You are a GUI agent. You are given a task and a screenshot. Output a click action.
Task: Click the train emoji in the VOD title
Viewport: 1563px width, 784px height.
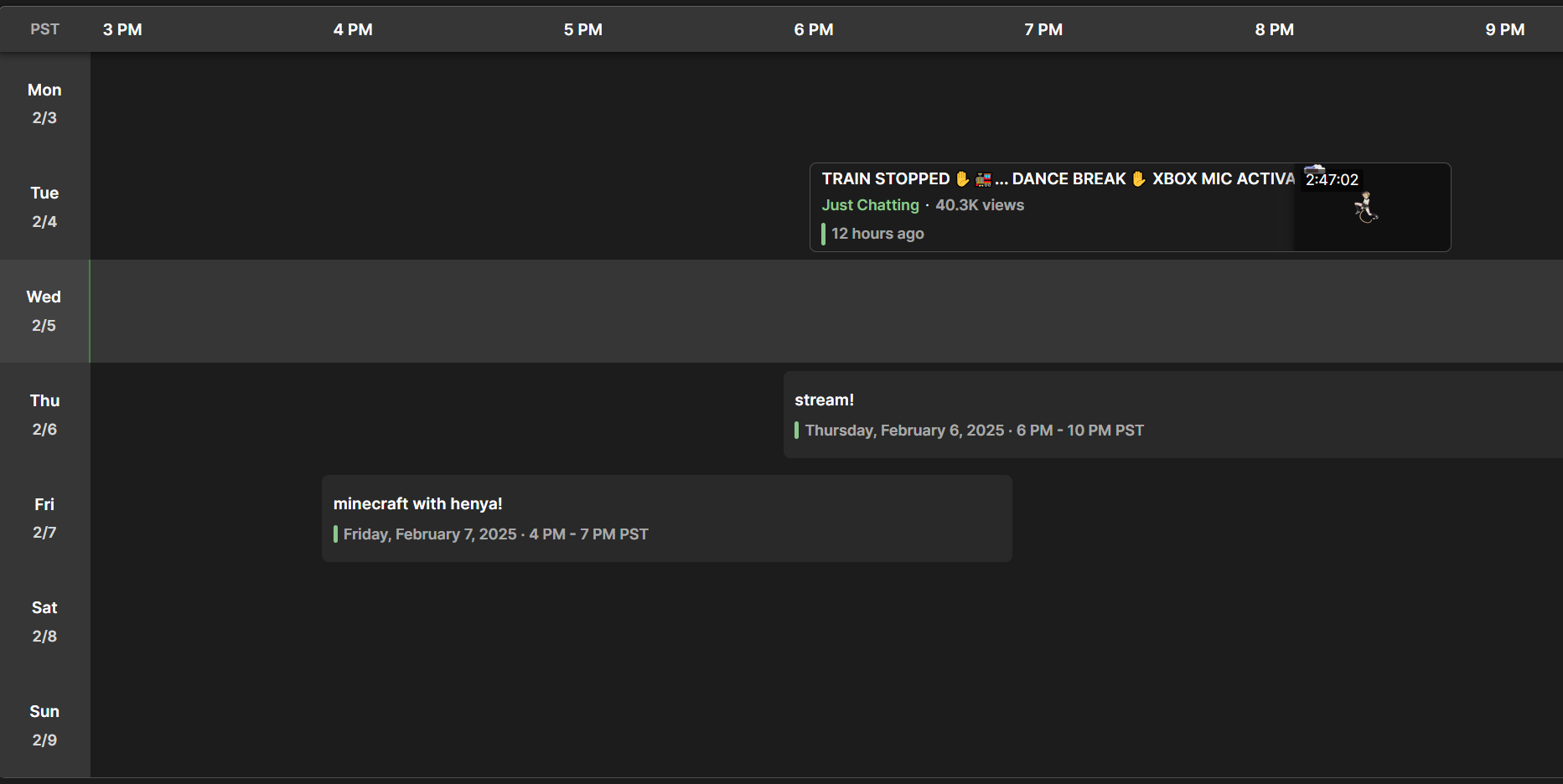pyautogui.click(x=983, y=179)
